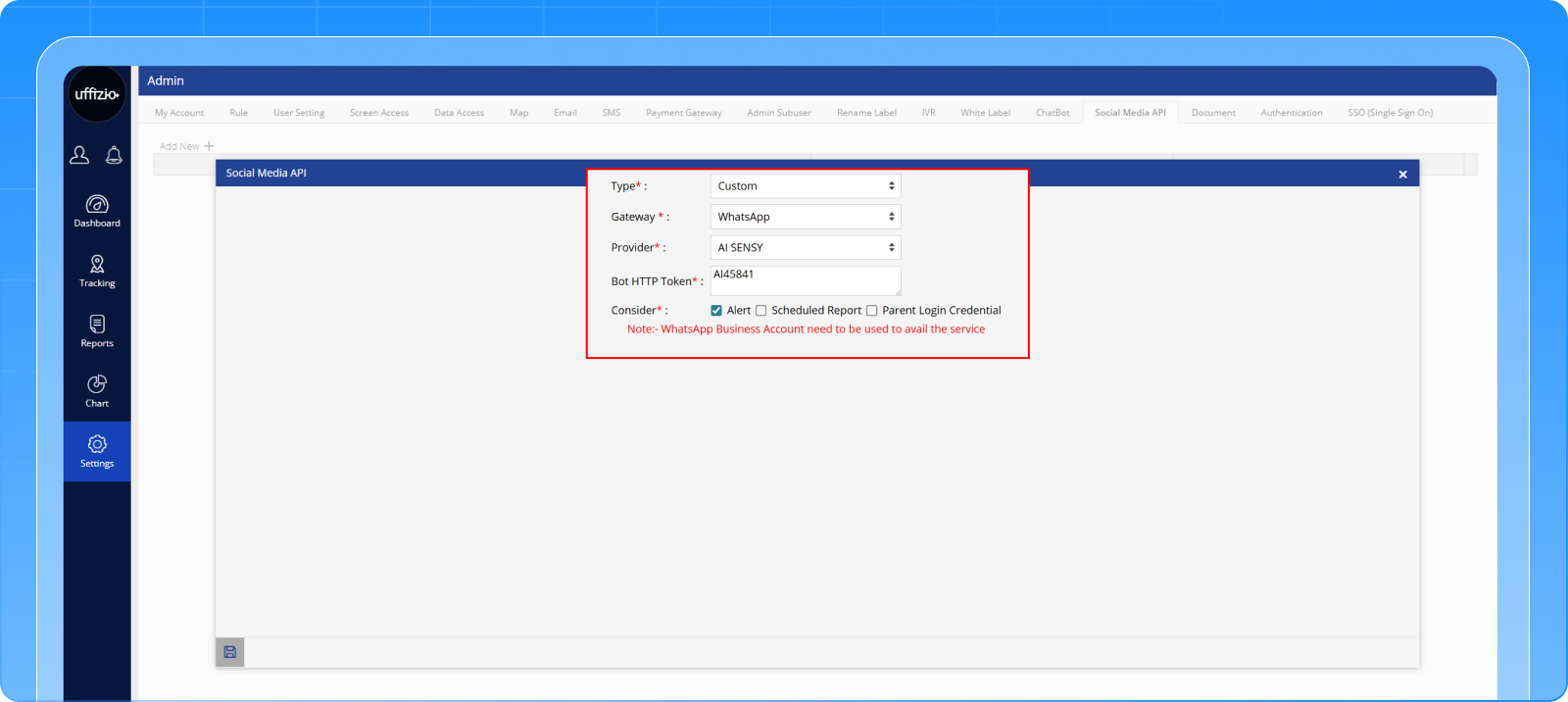Viewport: 1568px width, 702px height.
Task: Click the uffizio logo
Action: 97,94
